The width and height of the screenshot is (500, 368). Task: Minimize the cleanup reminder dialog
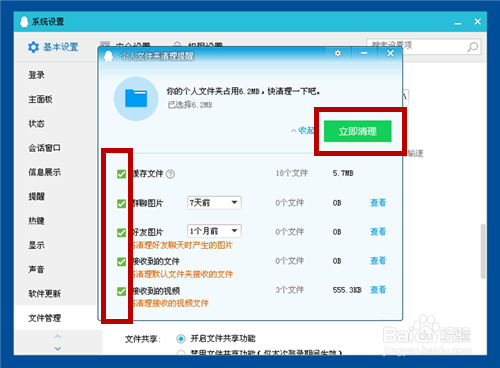pos(364,53)
